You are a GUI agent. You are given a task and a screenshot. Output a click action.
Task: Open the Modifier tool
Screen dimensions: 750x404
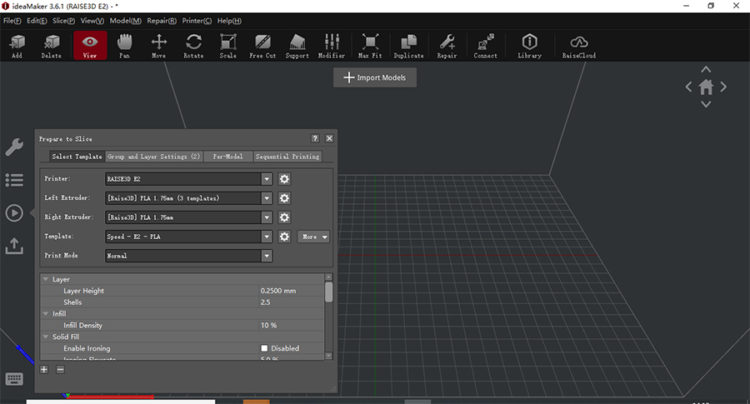(x=331, y=46)
